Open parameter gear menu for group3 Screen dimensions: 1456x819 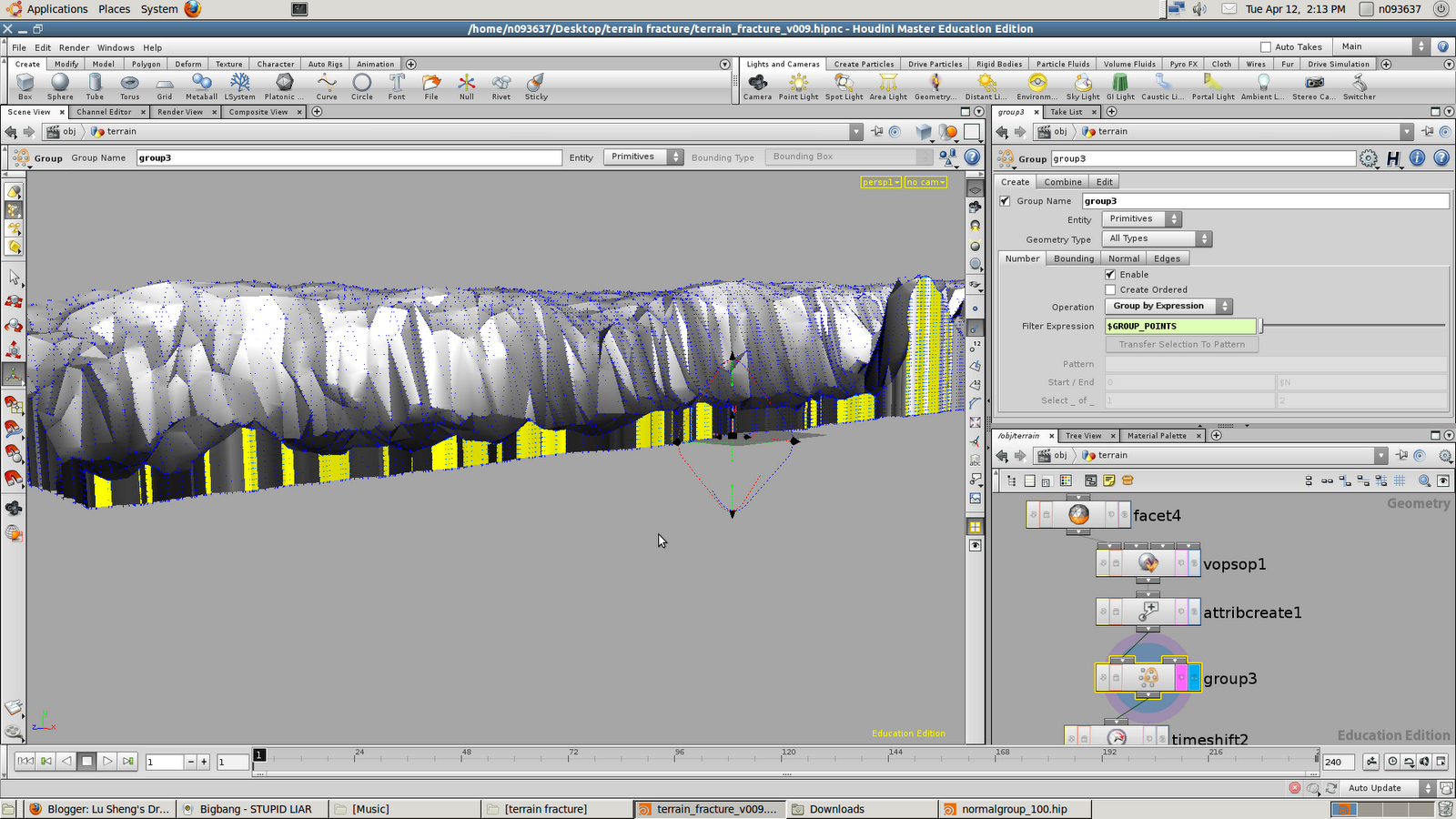[1369, 158]
